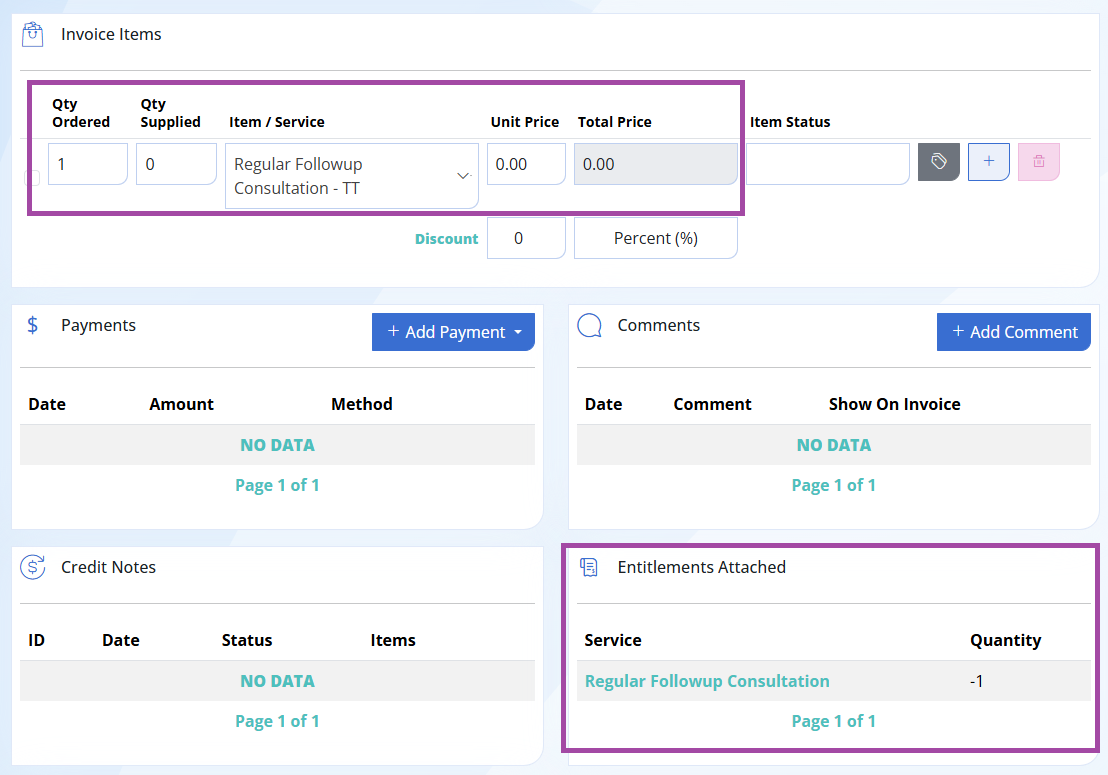Click the grey price tag icon button
Viewport: 1108px width, 775px height.
[x=938, y=162]
